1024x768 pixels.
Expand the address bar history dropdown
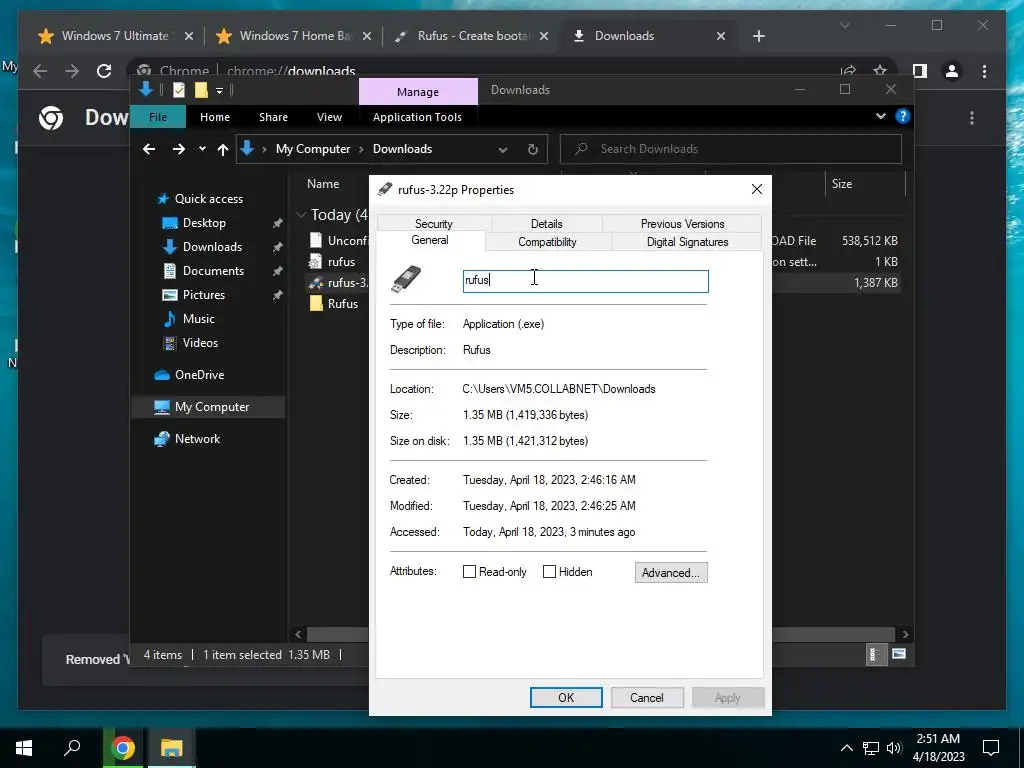[x=503, y=150]
